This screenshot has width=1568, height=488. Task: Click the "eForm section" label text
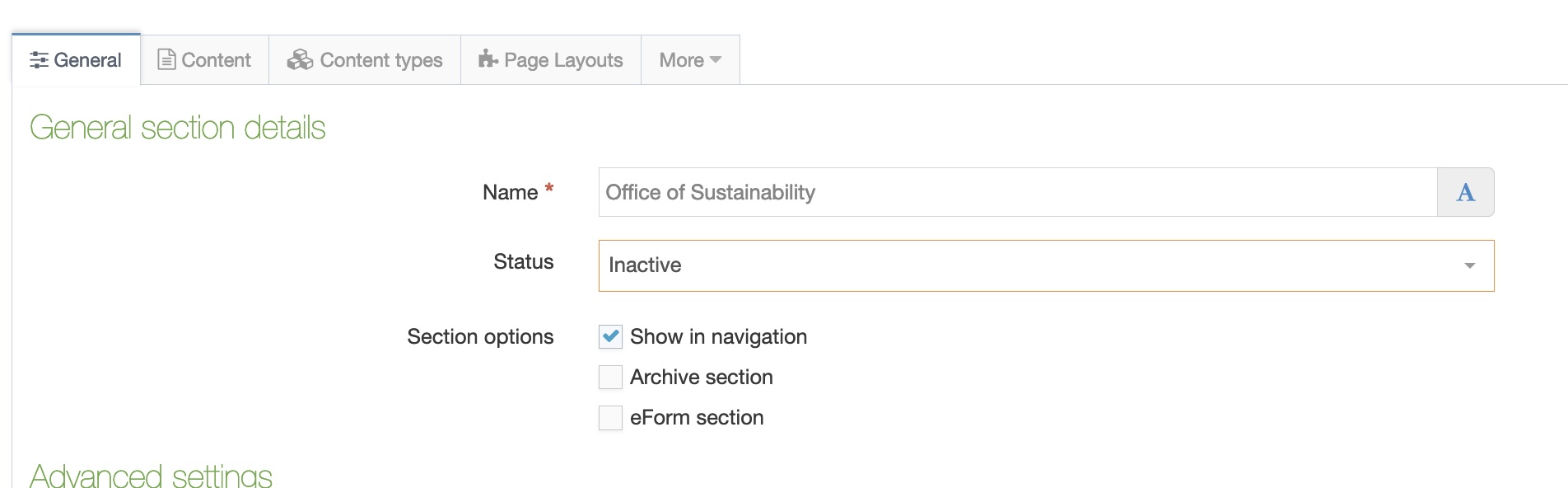click(x=697, y=418)
